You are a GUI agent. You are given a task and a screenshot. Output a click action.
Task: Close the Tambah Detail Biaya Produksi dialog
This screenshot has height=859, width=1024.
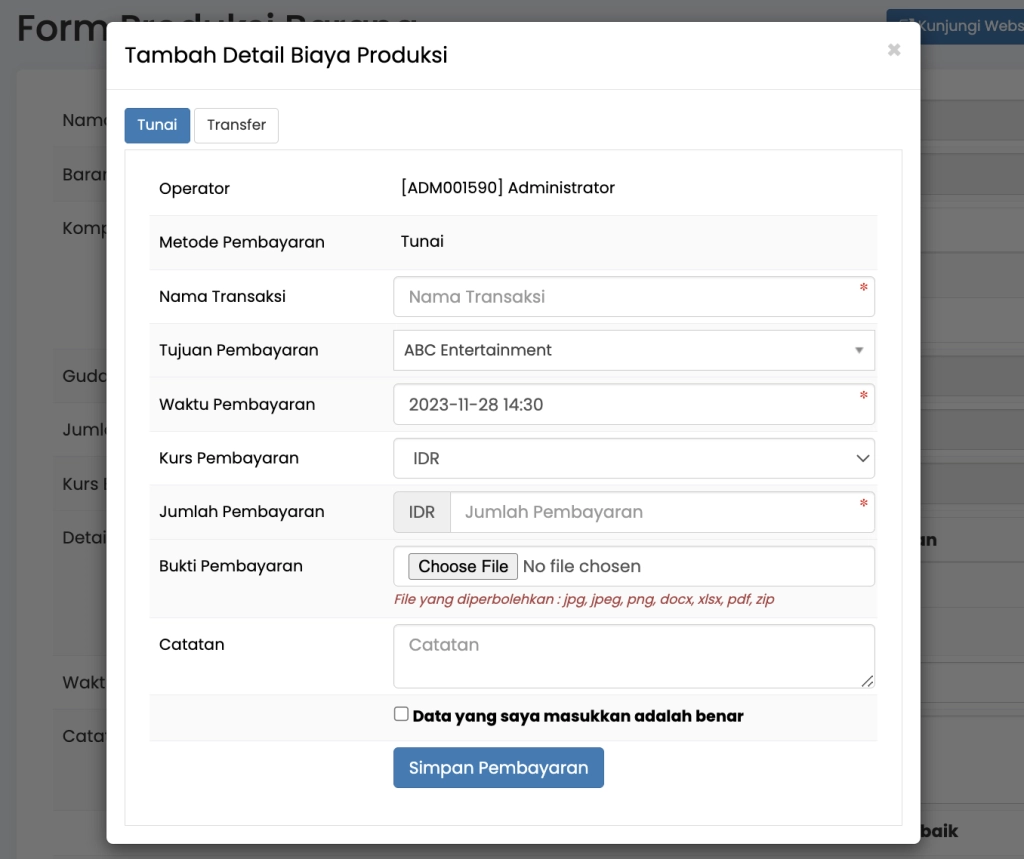click(x=893, y=50)
